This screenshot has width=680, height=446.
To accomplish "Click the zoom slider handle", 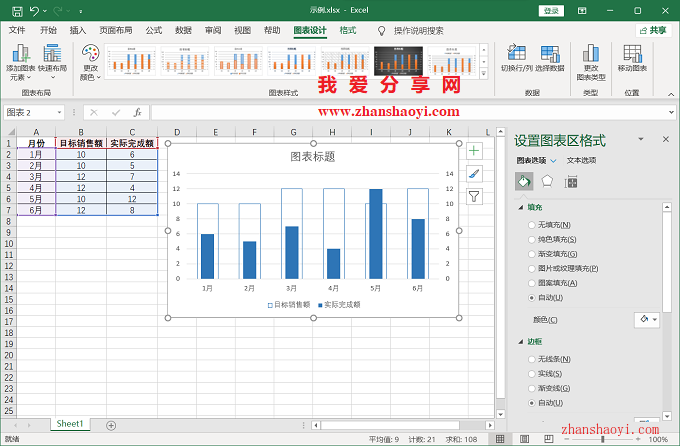I will pyautogui.click(x=602, y=439).
